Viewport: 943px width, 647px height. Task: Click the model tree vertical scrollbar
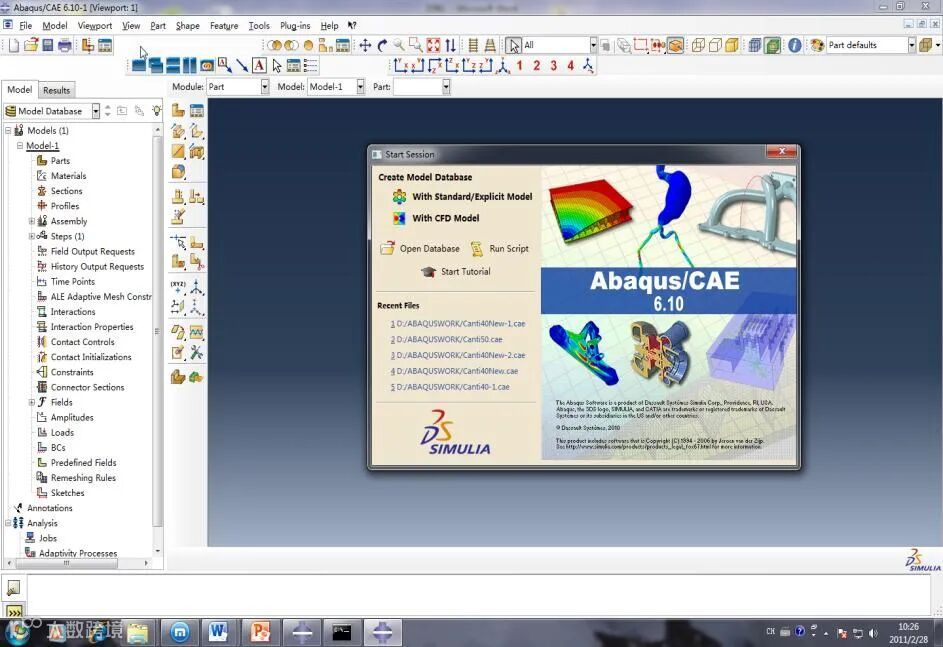click(x=158, y=331)
